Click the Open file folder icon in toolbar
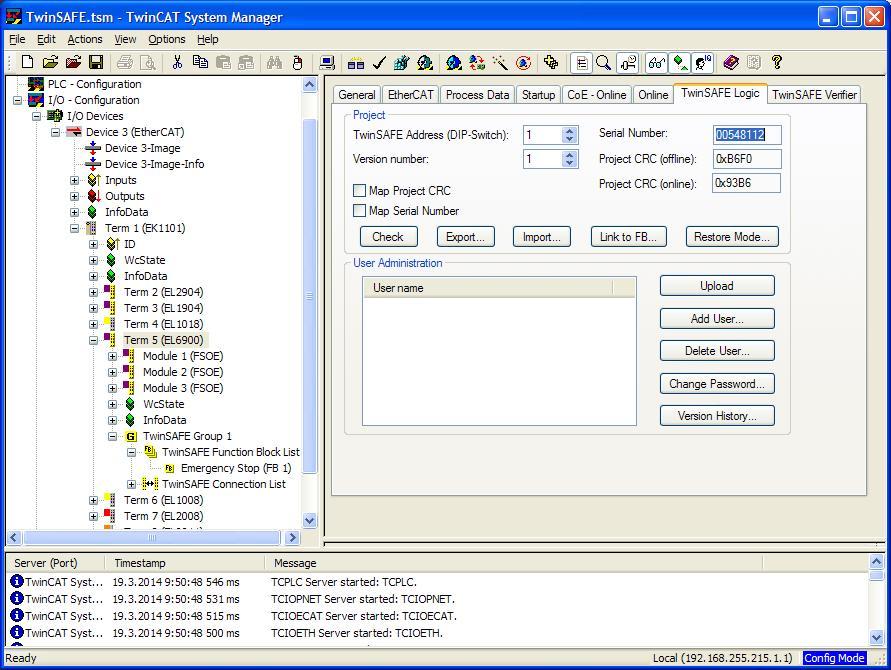The width and height of the screenshot is (891, 670). (x=50, y=63)
